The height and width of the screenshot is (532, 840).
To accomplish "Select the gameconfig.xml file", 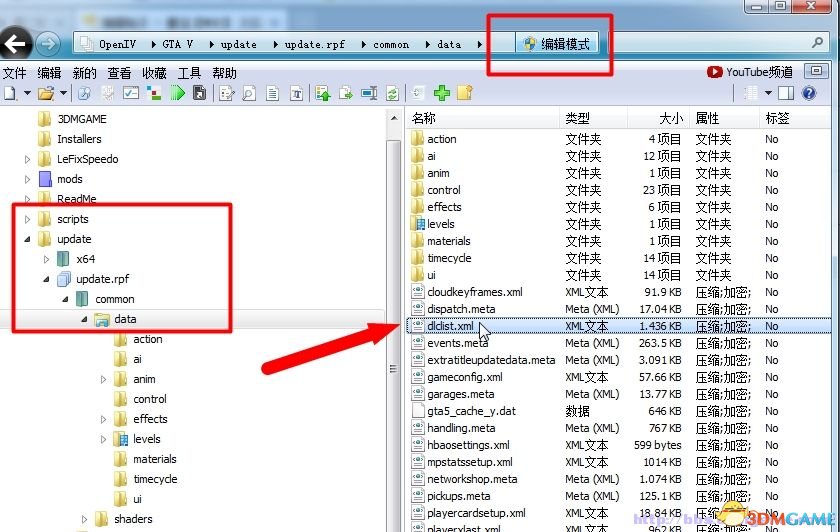I will click(x=464, y=377).
